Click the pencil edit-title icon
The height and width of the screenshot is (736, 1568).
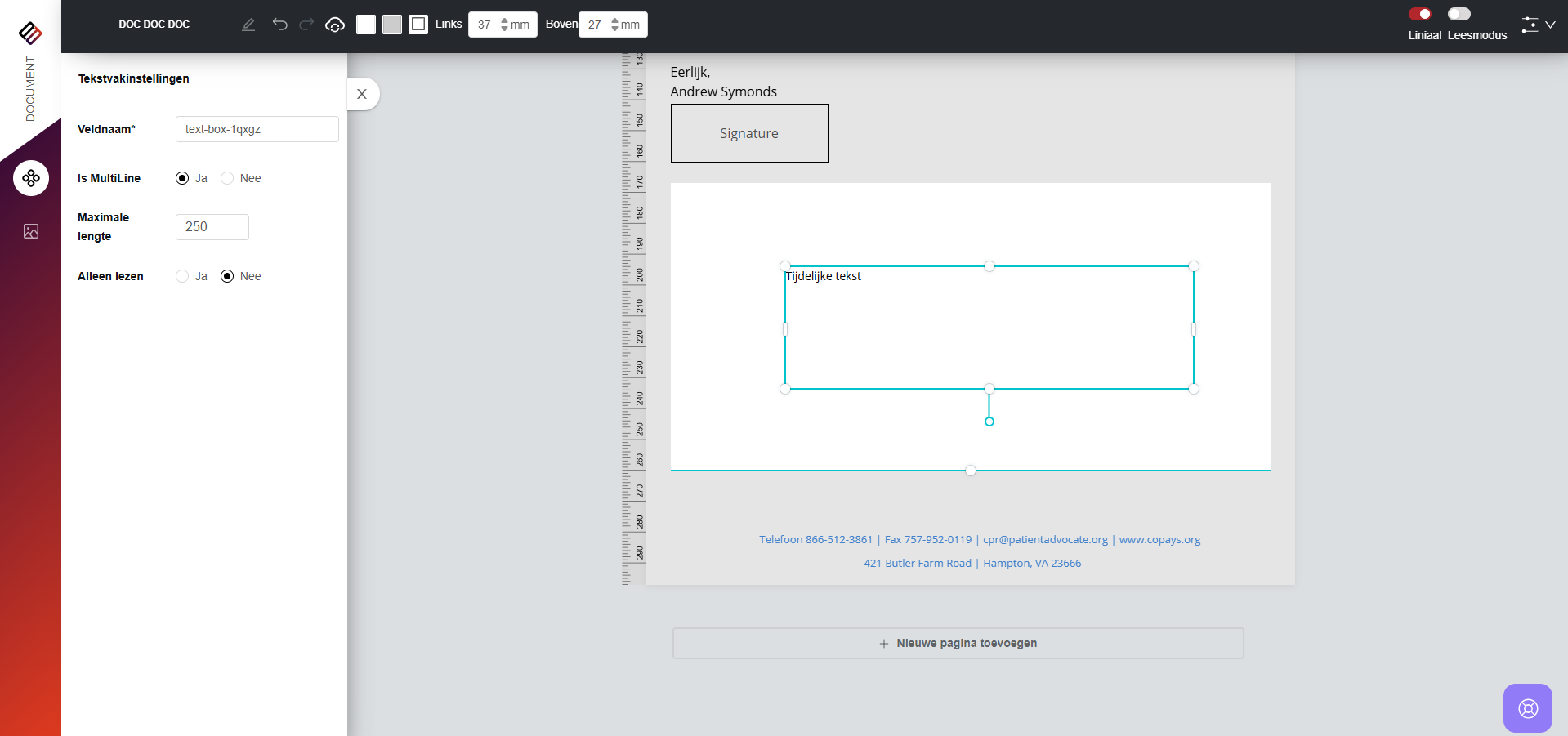click(248, 25)
